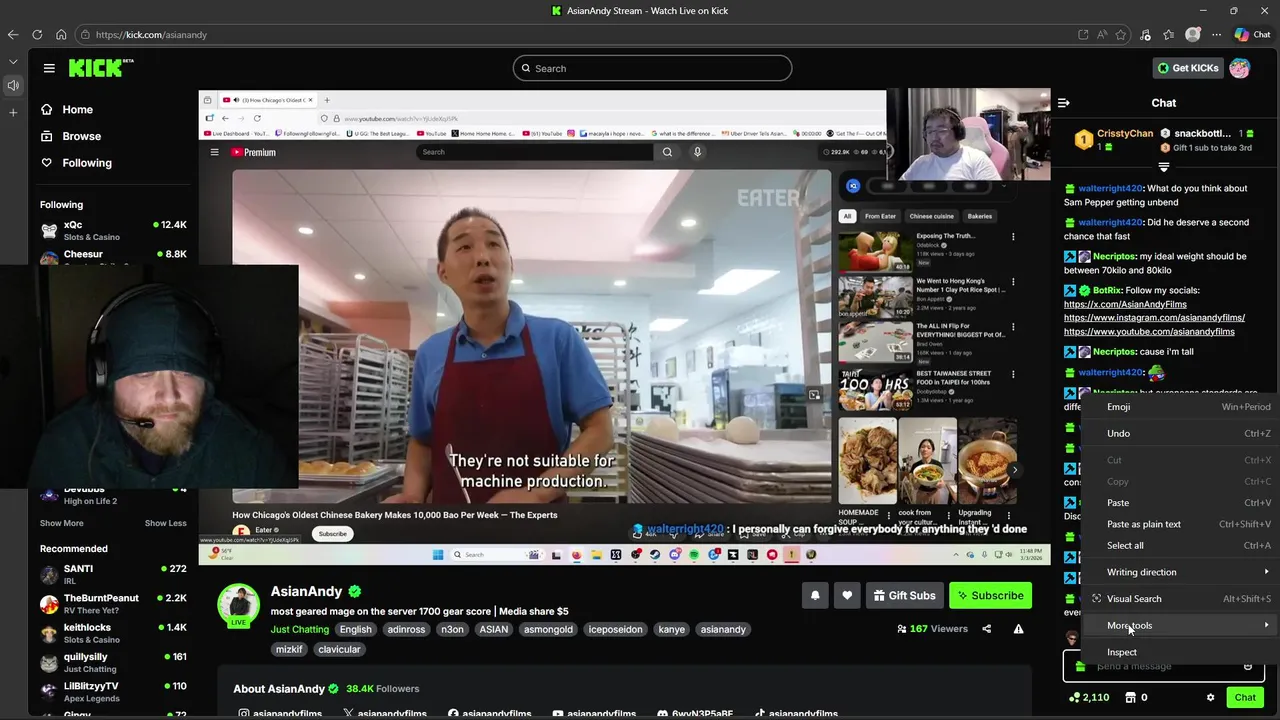Open Browse in Kick sidebar

point(71,136)
